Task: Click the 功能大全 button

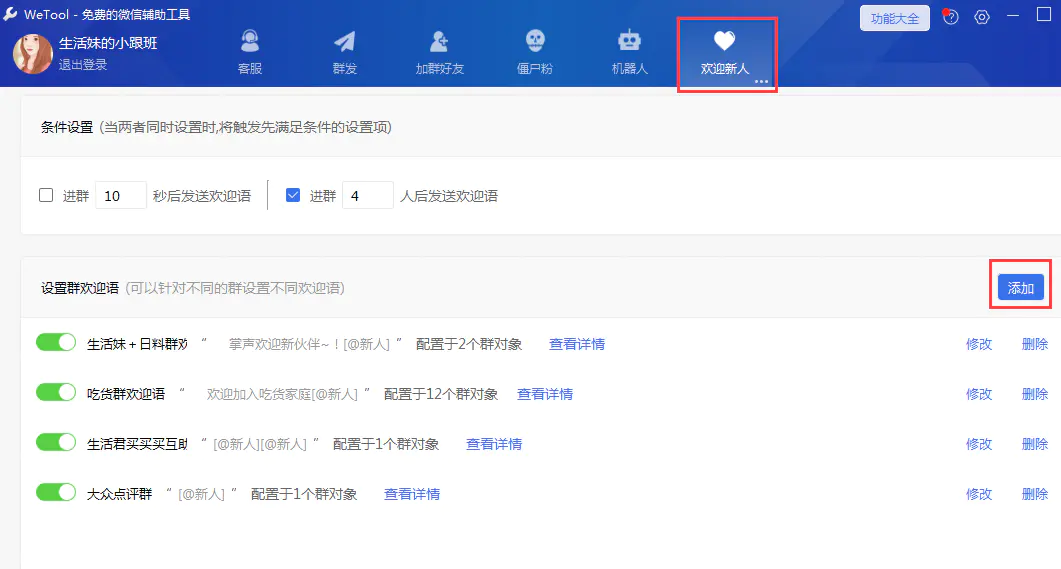Action: [895, 18]
